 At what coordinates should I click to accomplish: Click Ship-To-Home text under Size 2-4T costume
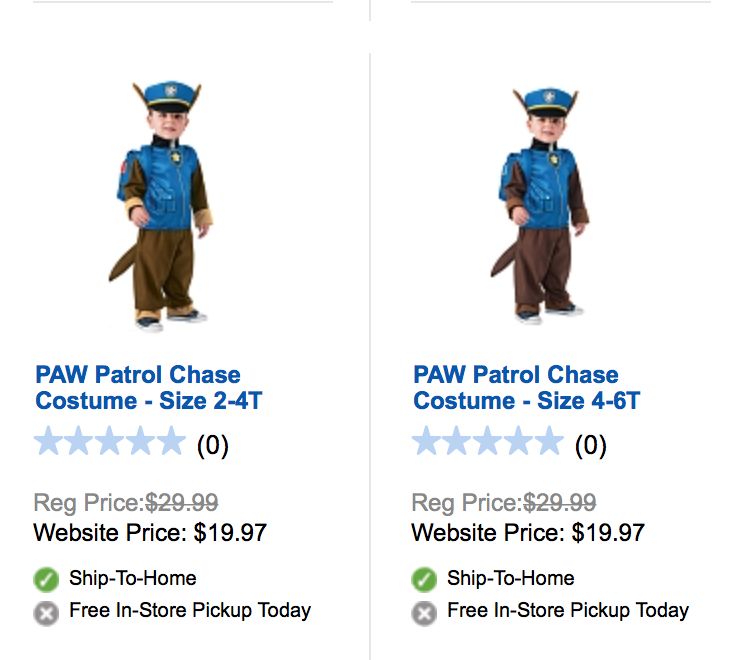tap(132, 578)
